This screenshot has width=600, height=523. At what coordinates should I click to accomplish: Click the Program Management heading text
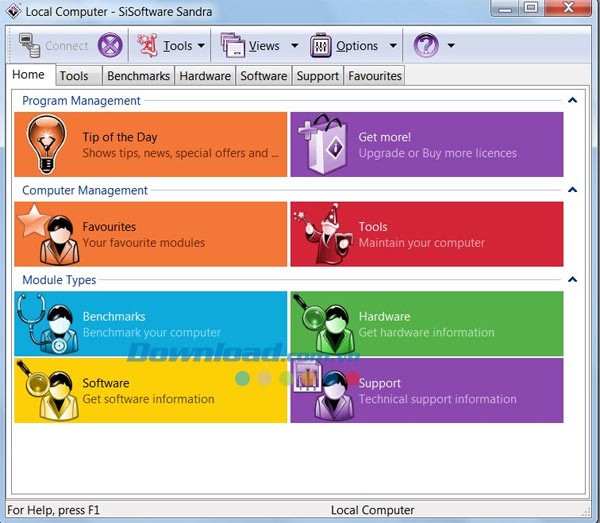[x=81, y=101]
